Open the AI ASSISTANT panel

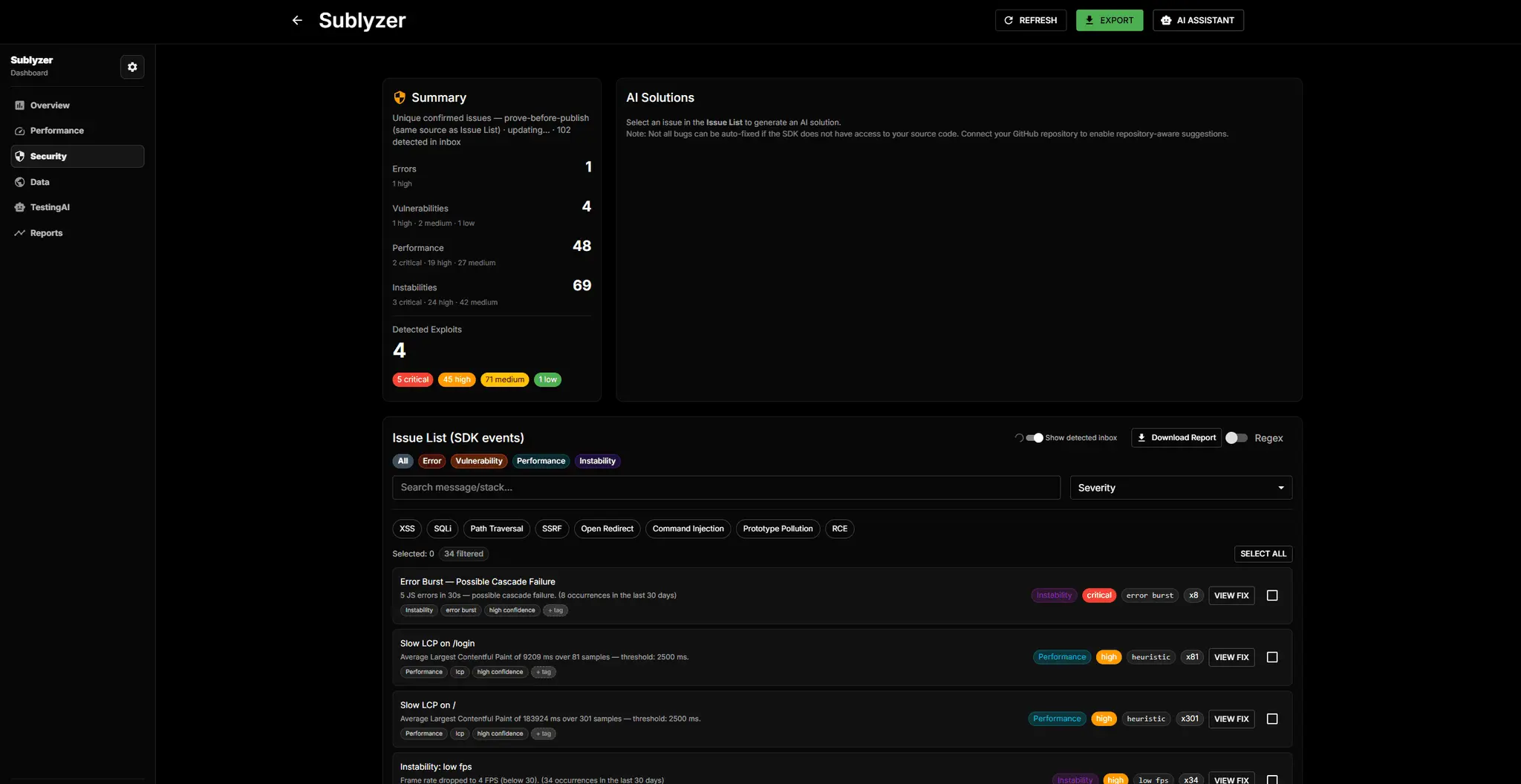tap(1197, 20)
